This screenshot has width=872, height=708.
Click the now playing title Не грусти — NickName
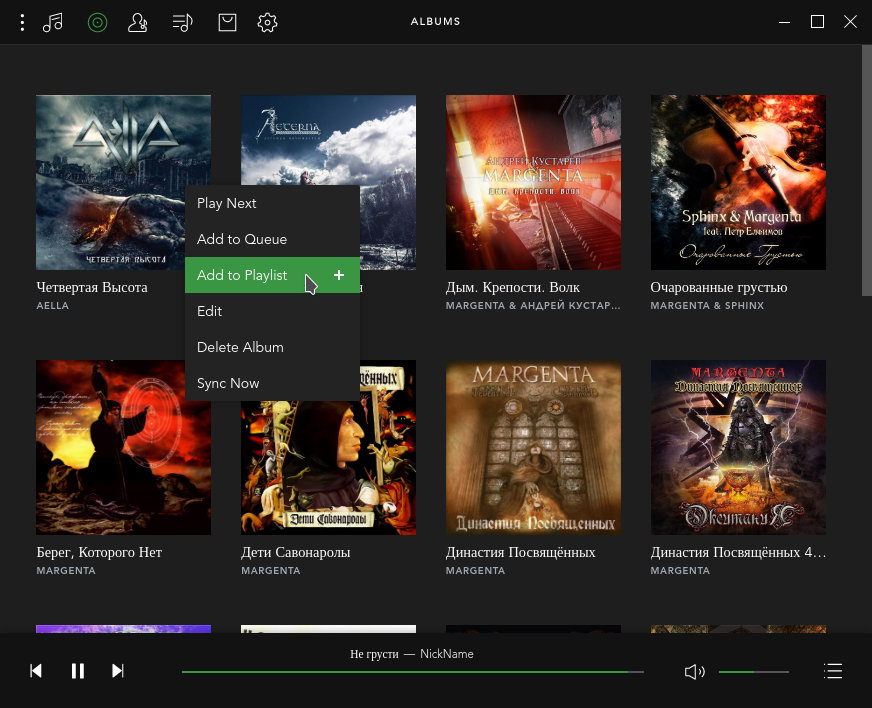[x=412, y=653]
